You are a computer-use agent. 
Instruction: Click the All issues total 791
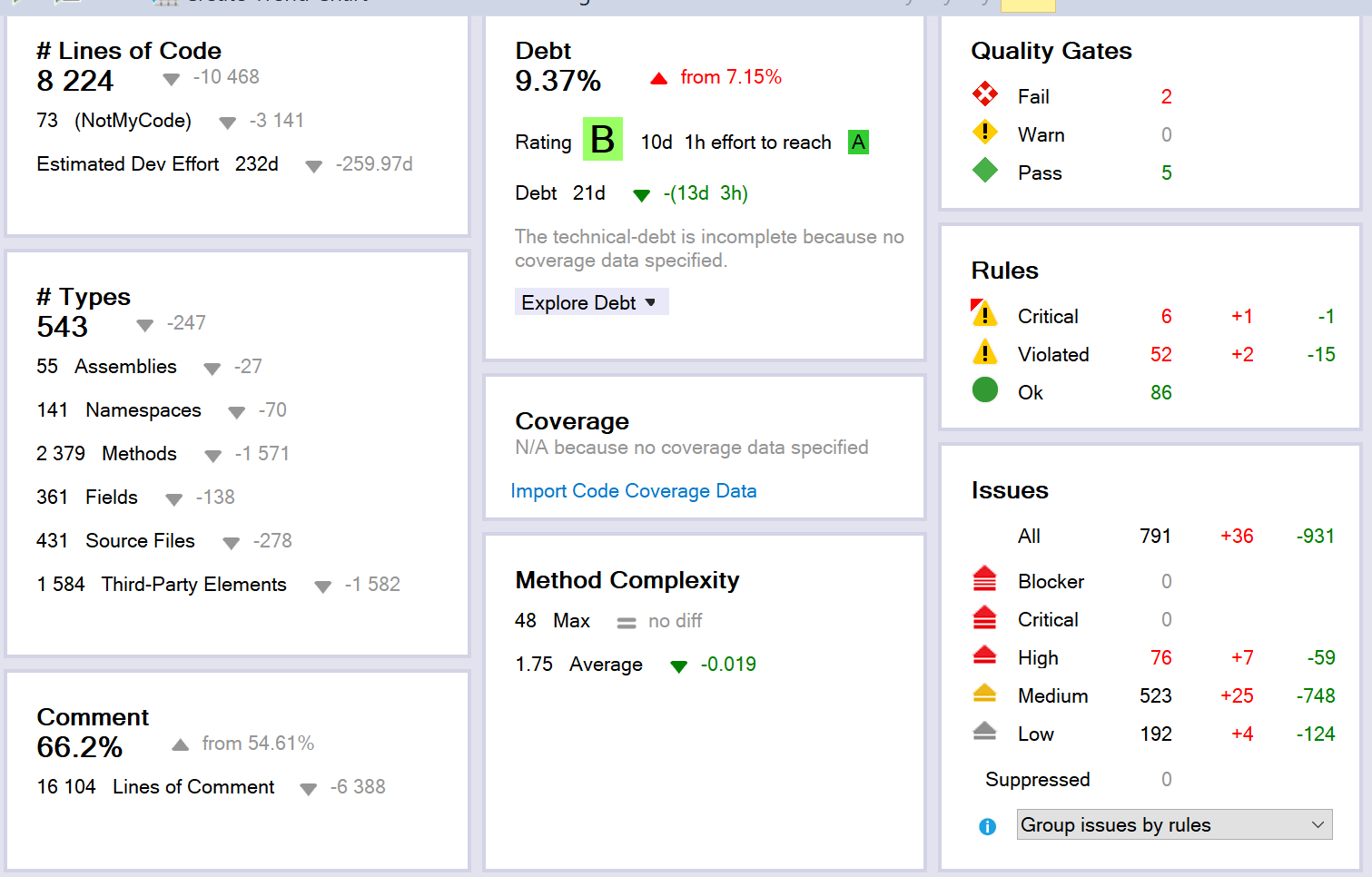coord(1155,537)
